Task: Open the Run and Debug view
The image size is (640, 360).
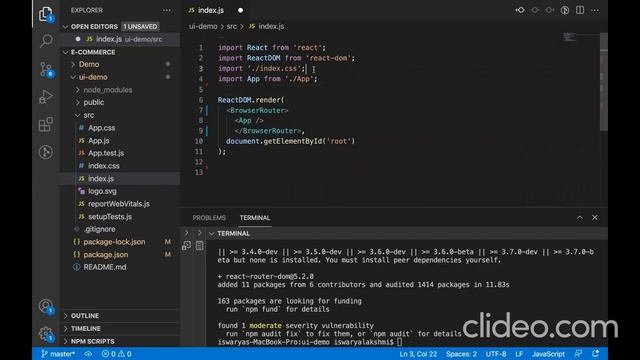Action: click(x=46, y=97)
